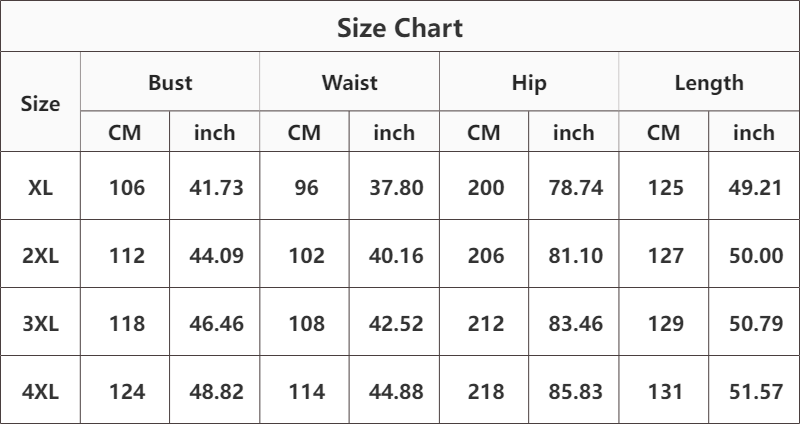800x424 pixels.
Task: Select the 2XL hip inch value 81.10
Action: [576, 256]
